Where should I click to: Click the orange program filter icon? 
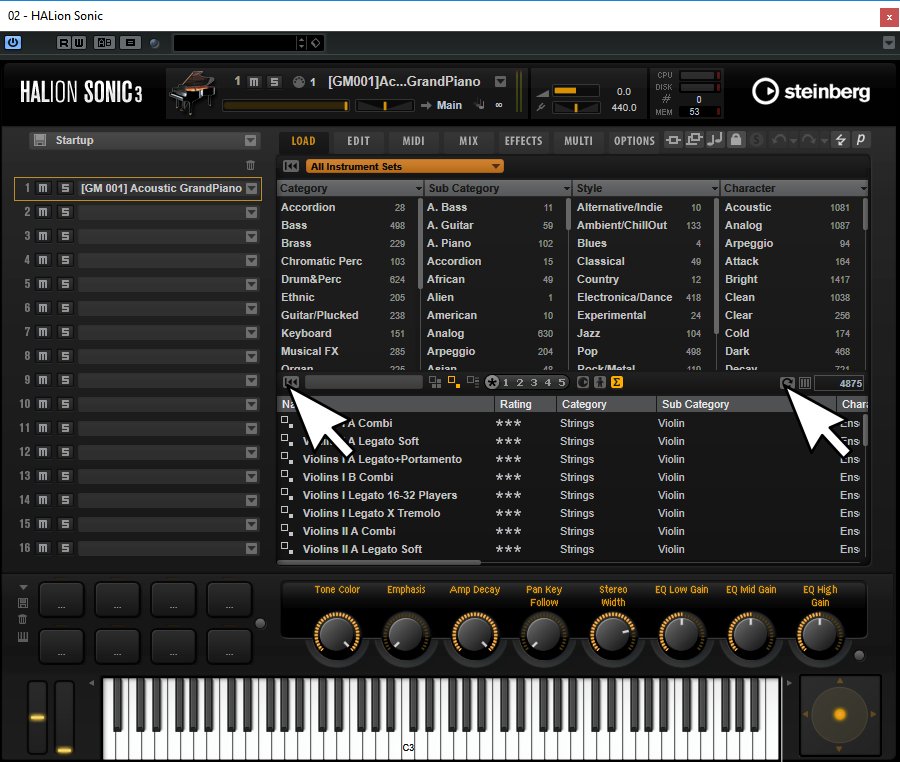coord(453,382)
